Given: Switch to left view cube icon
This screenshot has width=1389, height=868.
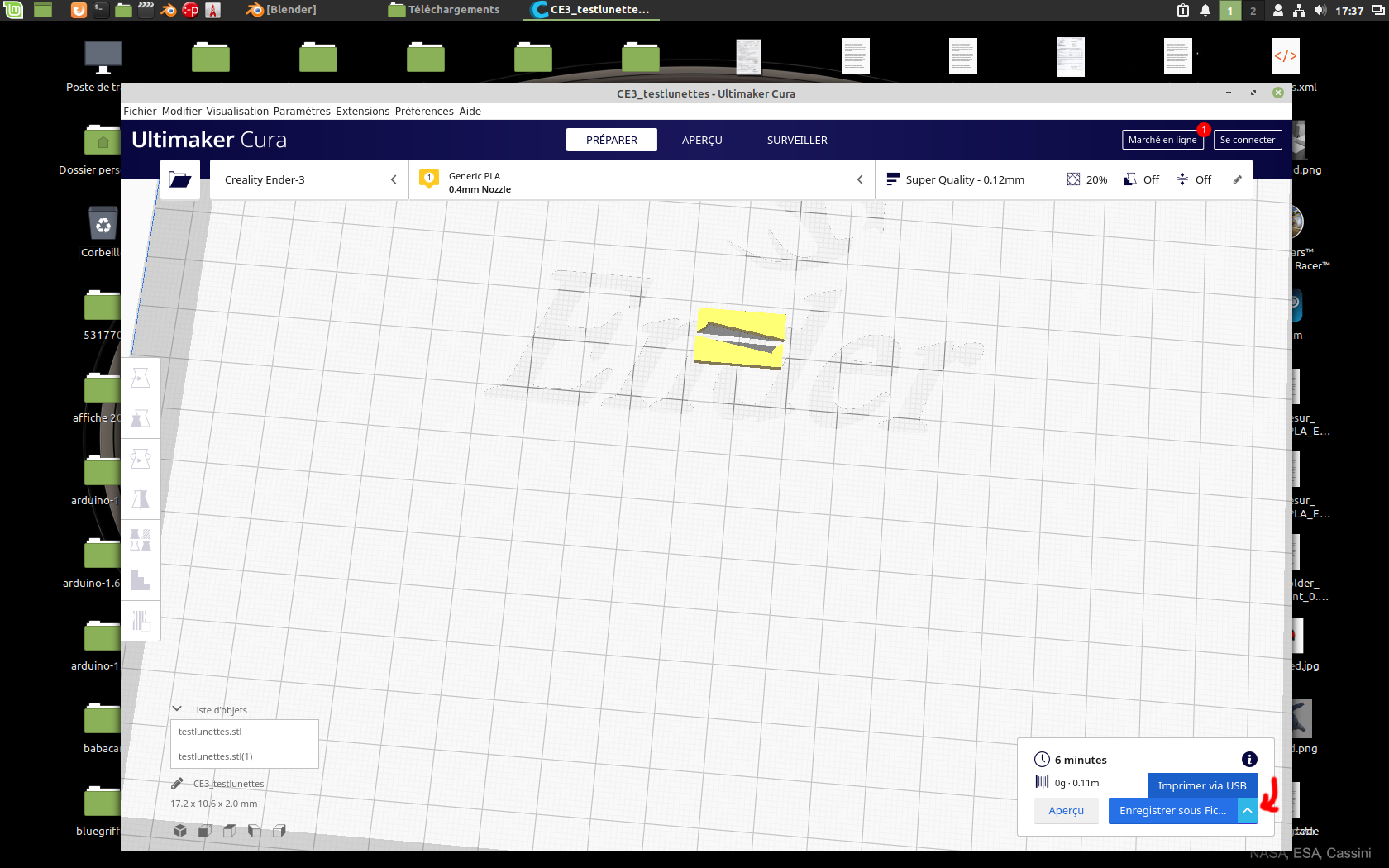Looking at the screenshot, I should pyautogui.click(x=255, y=830).
